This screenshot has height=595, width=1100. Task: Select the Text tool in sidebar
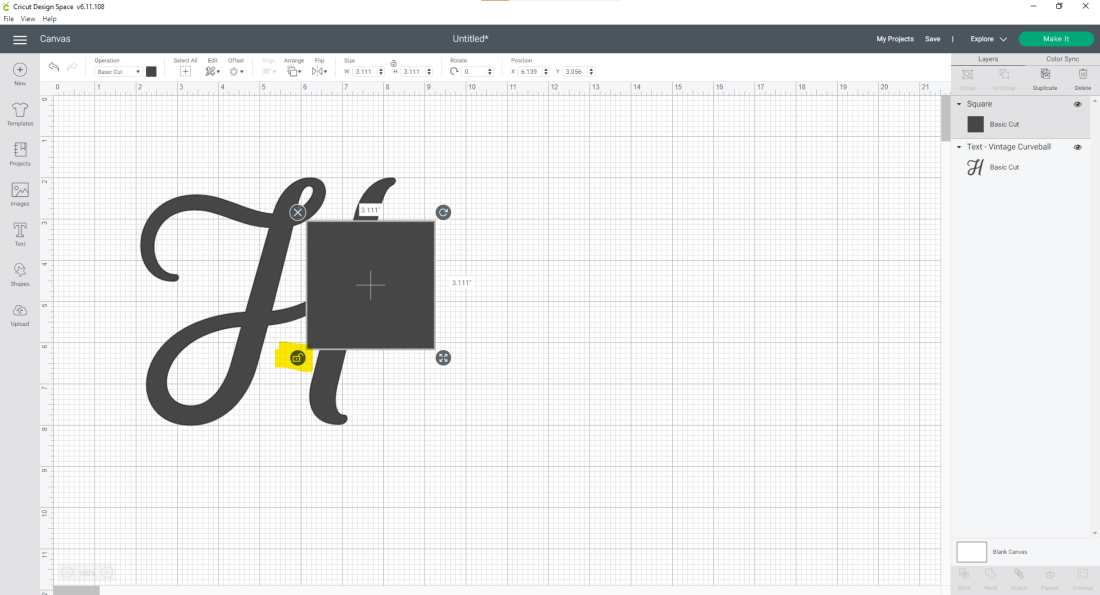tap(19, 233)
